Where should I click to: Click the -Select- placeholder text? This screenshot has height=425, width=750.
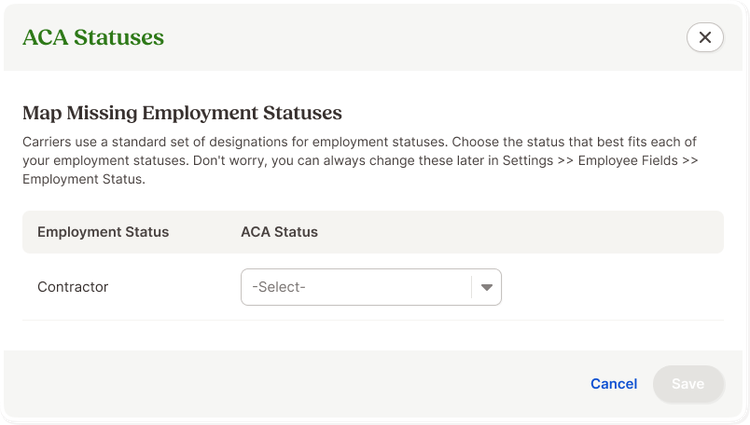(x=279, y=287)
